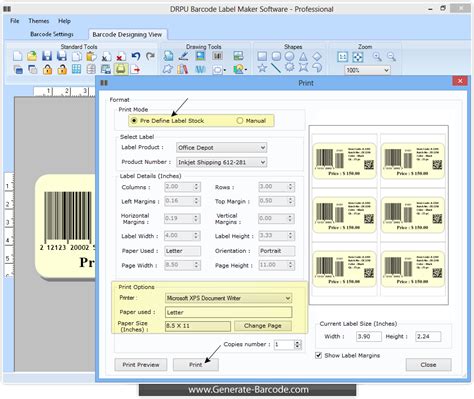
Task: Click the Actual Size 1:1 zoom icon
Action: (x=342, y=57)
